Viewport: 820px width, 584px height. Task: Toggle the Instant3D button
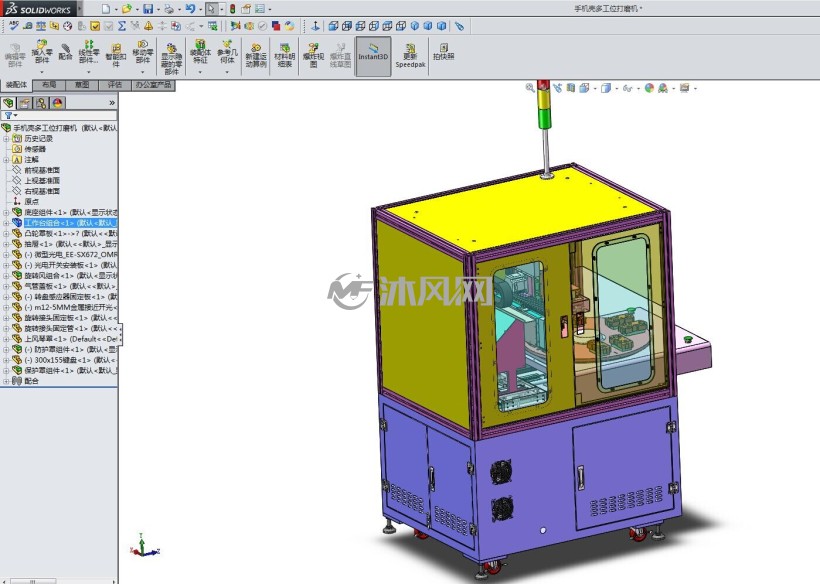(x=373, y=56)
